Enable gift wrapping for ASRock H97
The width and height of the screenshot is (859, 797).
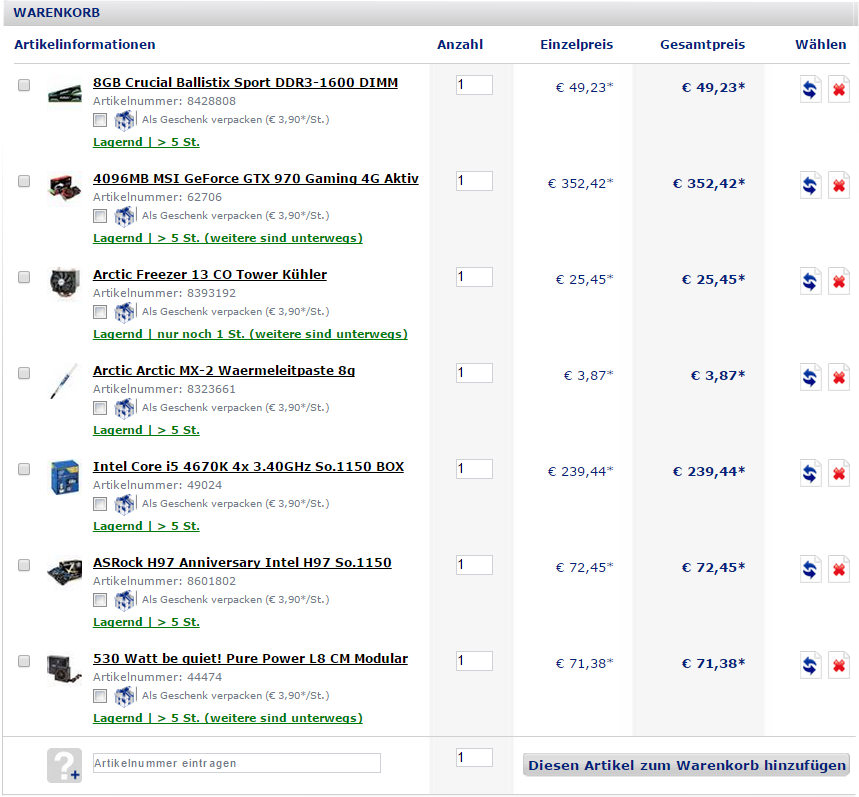tap(100, 600)
